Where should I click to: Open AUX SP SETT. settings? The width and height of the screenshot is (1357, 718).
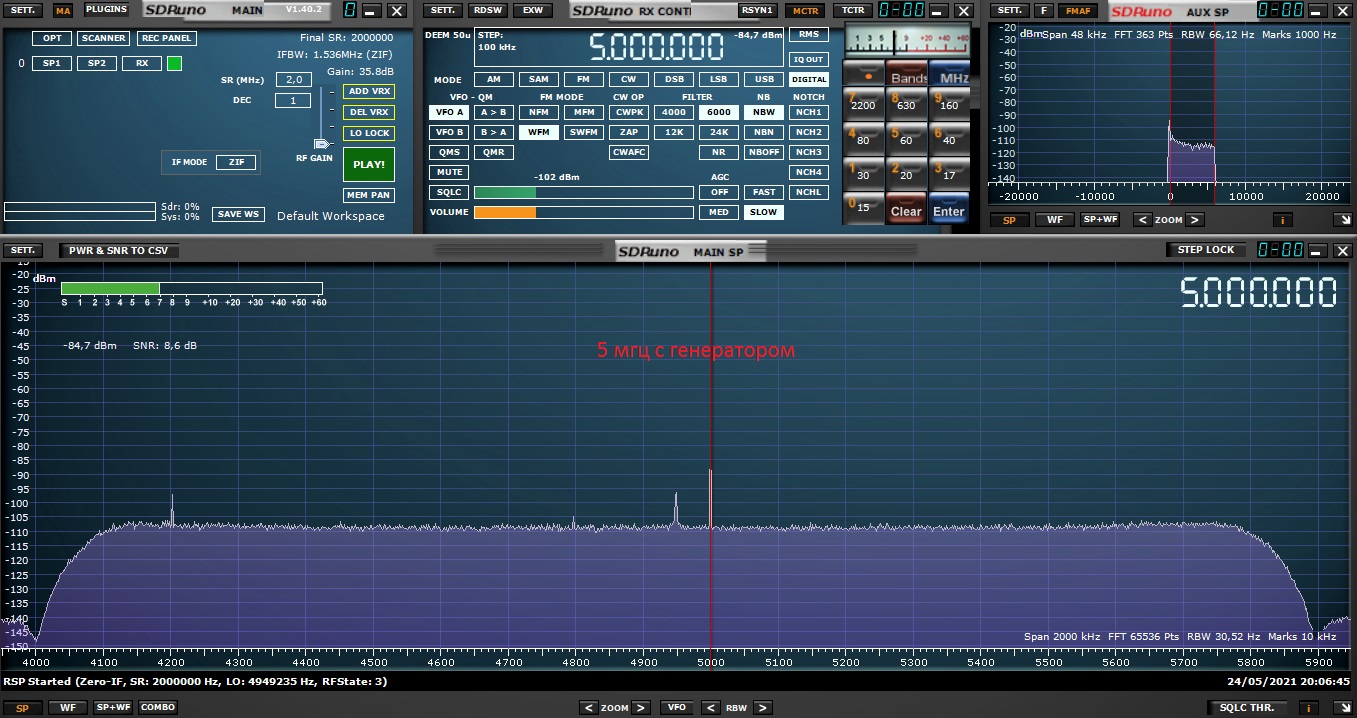click(x=1007, y=10)
